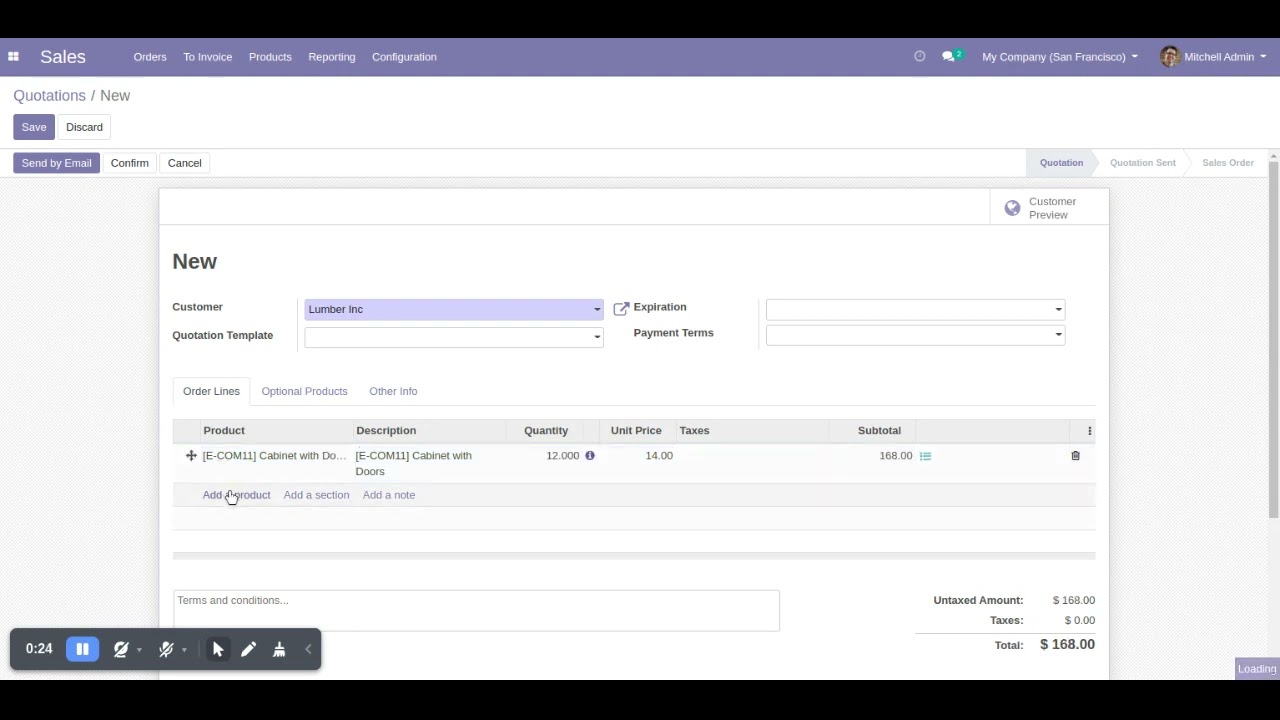
Task: Open the My Company (San Francisco) switcher
Action: pos(1060,57)
